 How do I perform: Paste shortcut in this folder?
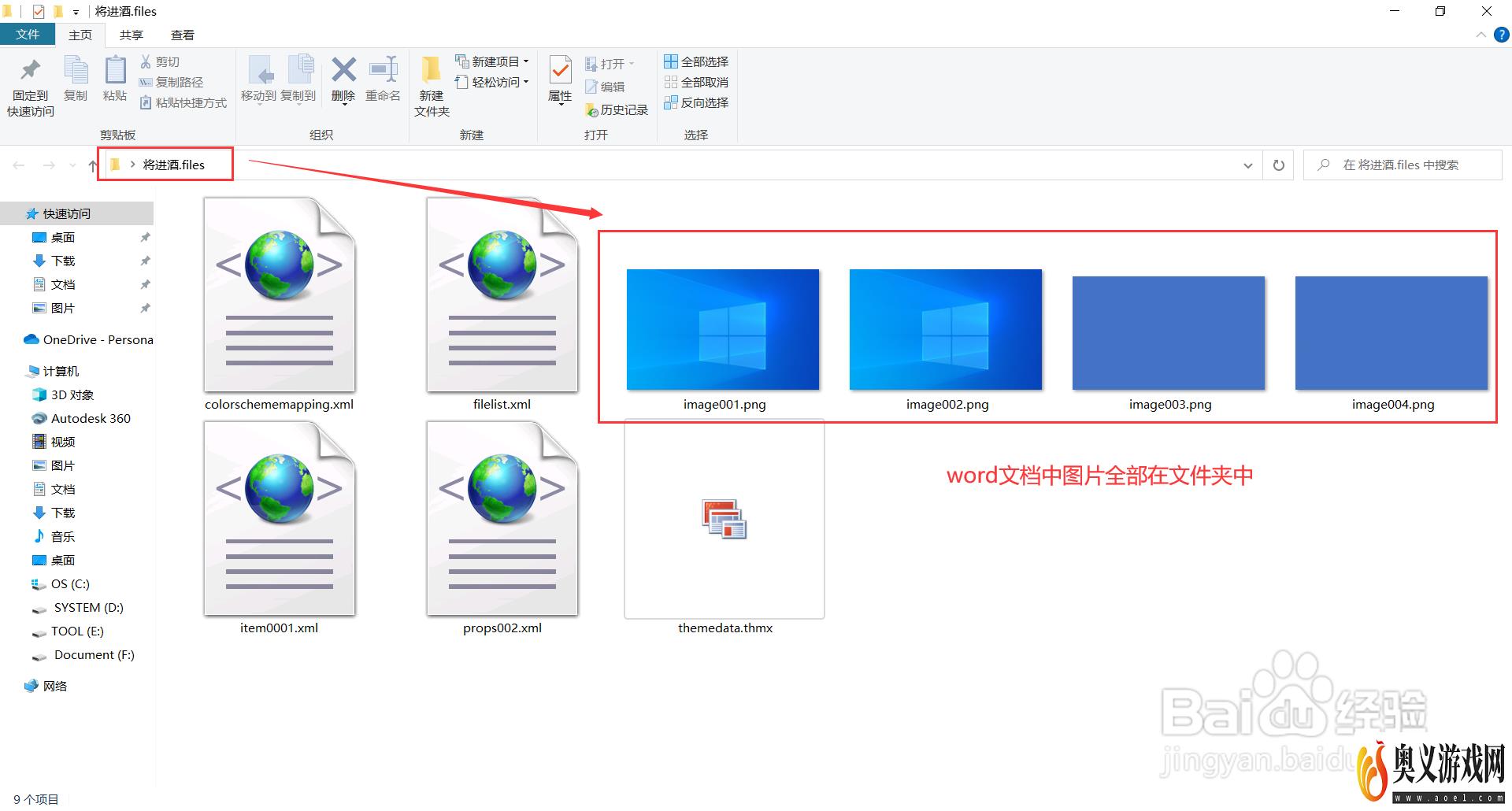[183, 102]
